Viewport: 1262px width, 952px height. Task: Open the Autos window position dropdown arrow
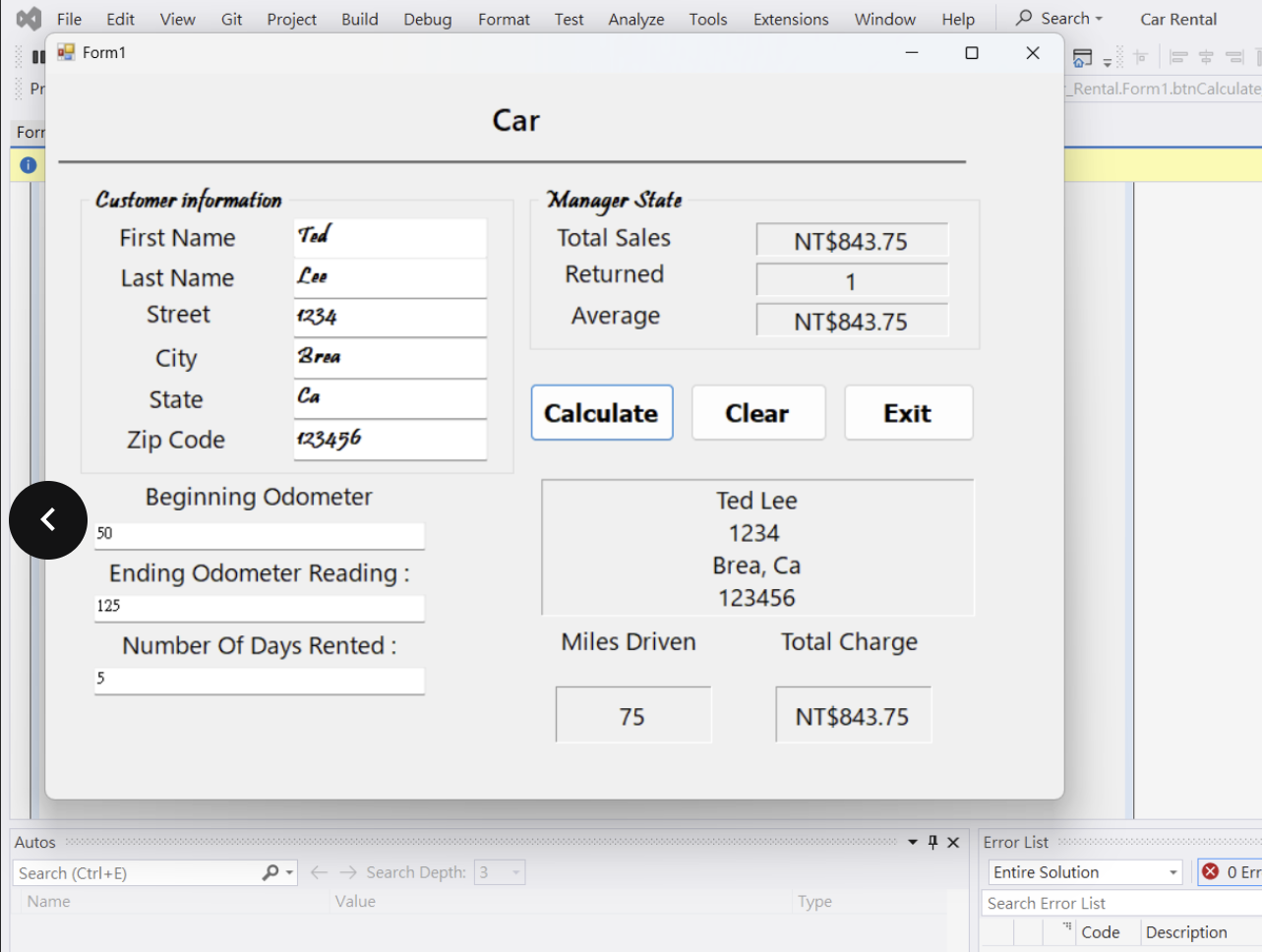point(913,842)
